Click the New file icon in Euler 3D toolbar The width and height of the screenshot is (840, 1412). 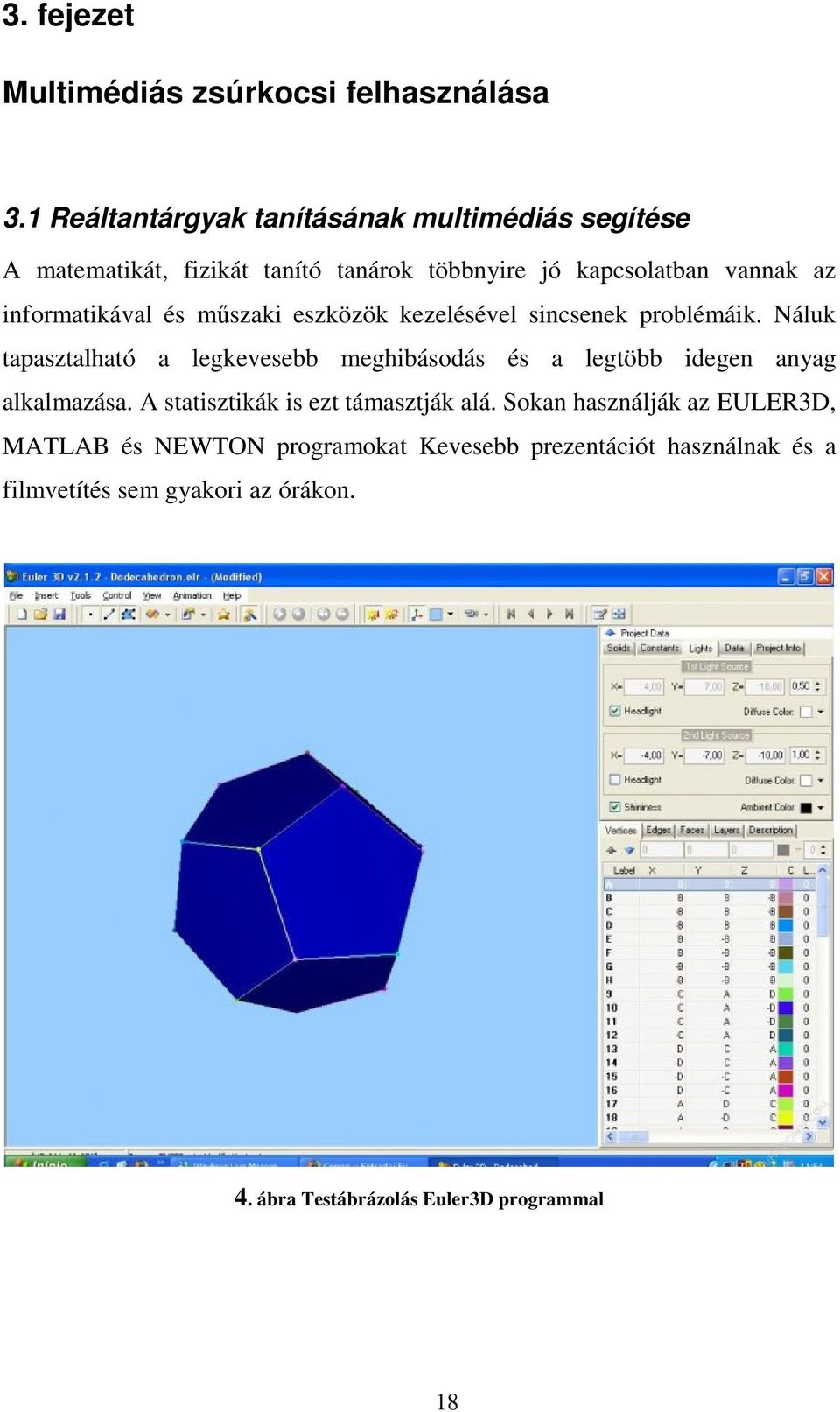23,615
